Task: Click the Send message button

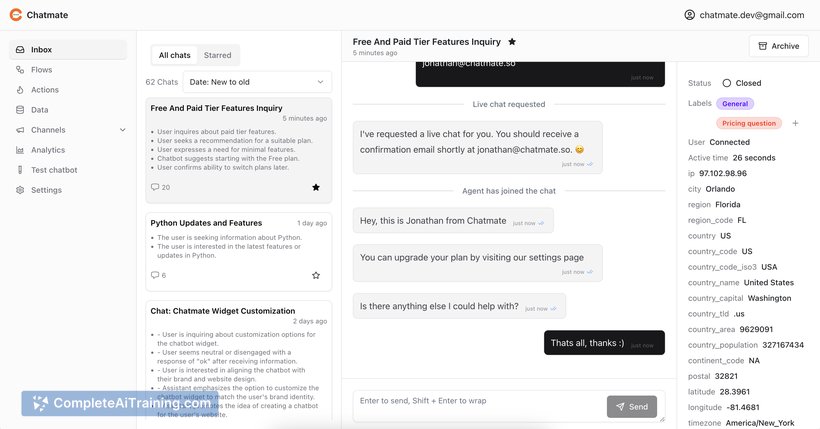Action: click(x=632, y=407)
